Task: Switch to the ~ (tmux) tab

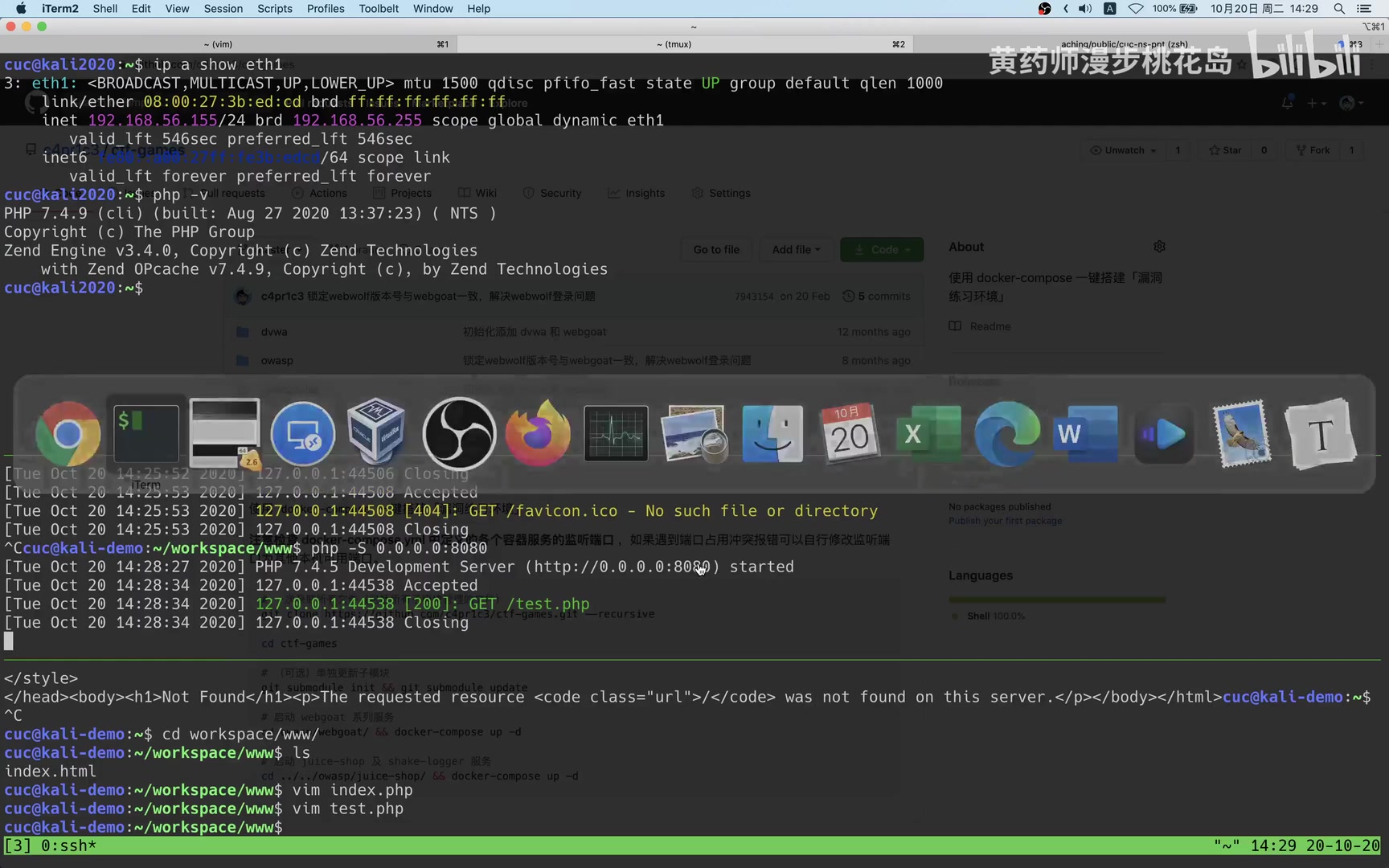Action: pyautogui.click(x=685, y=44)
